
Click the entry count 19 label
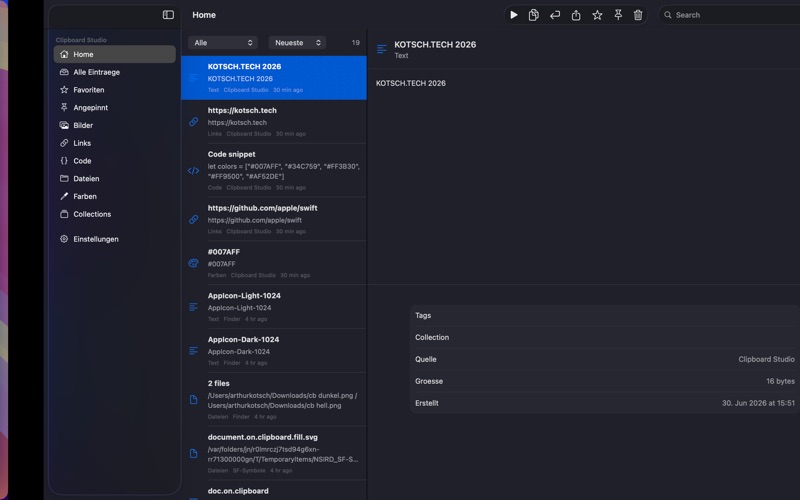tap(356, 43)
